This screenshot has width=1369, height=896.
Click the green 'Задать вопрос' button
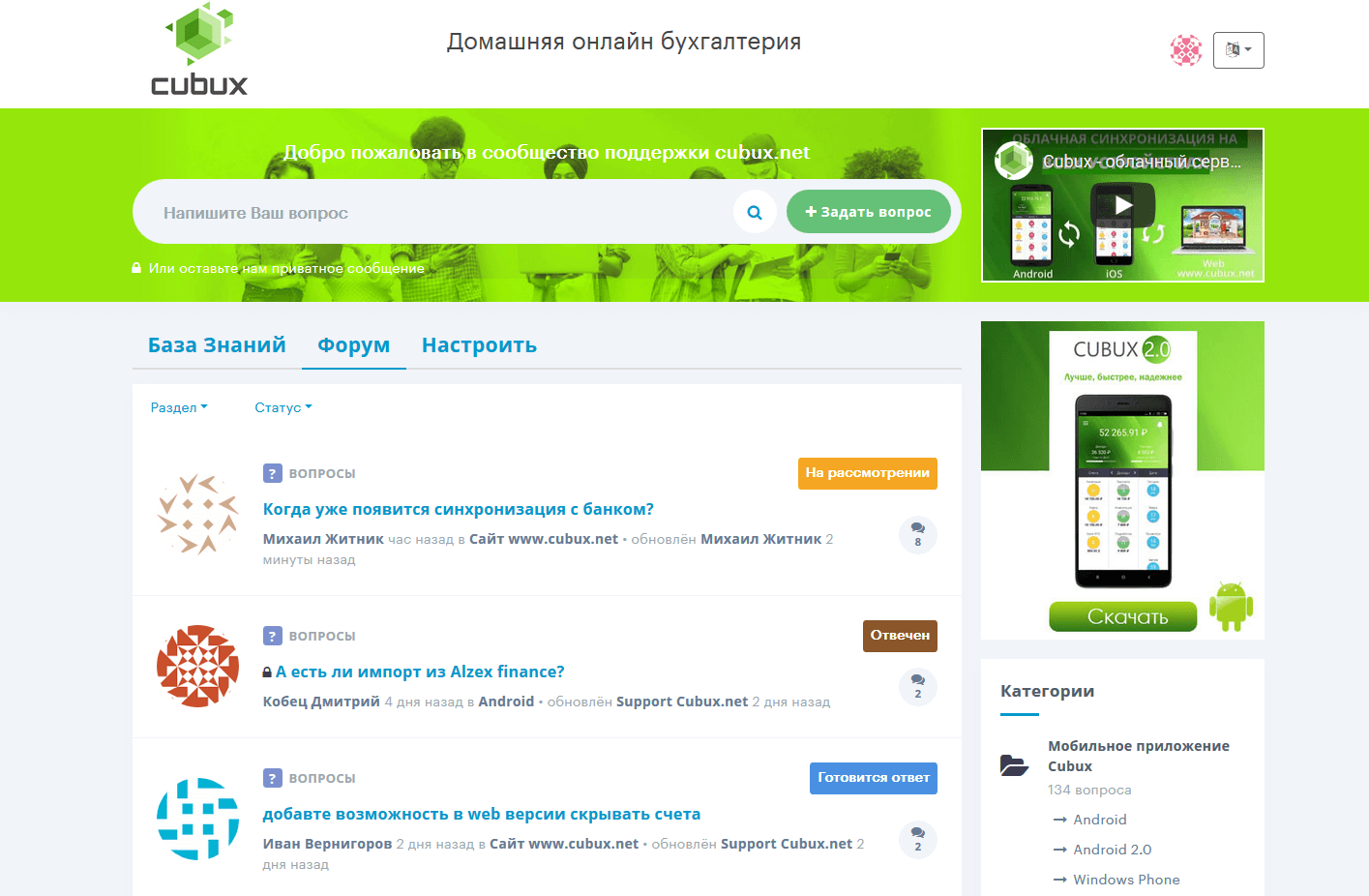pos(868,212)
